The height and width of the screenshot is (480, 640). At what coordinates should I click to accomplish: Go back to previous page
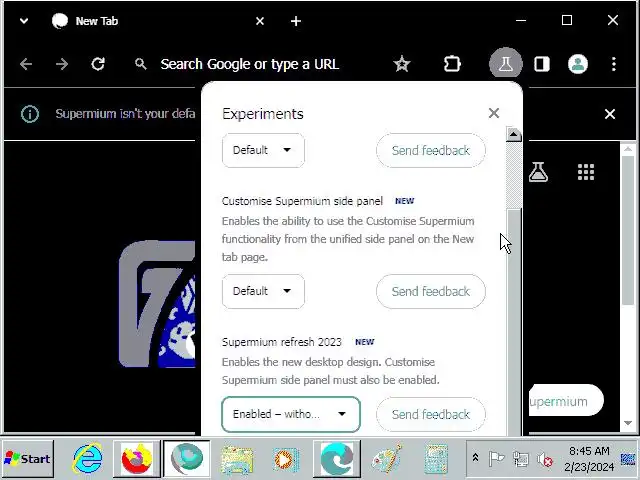(26, 64)
